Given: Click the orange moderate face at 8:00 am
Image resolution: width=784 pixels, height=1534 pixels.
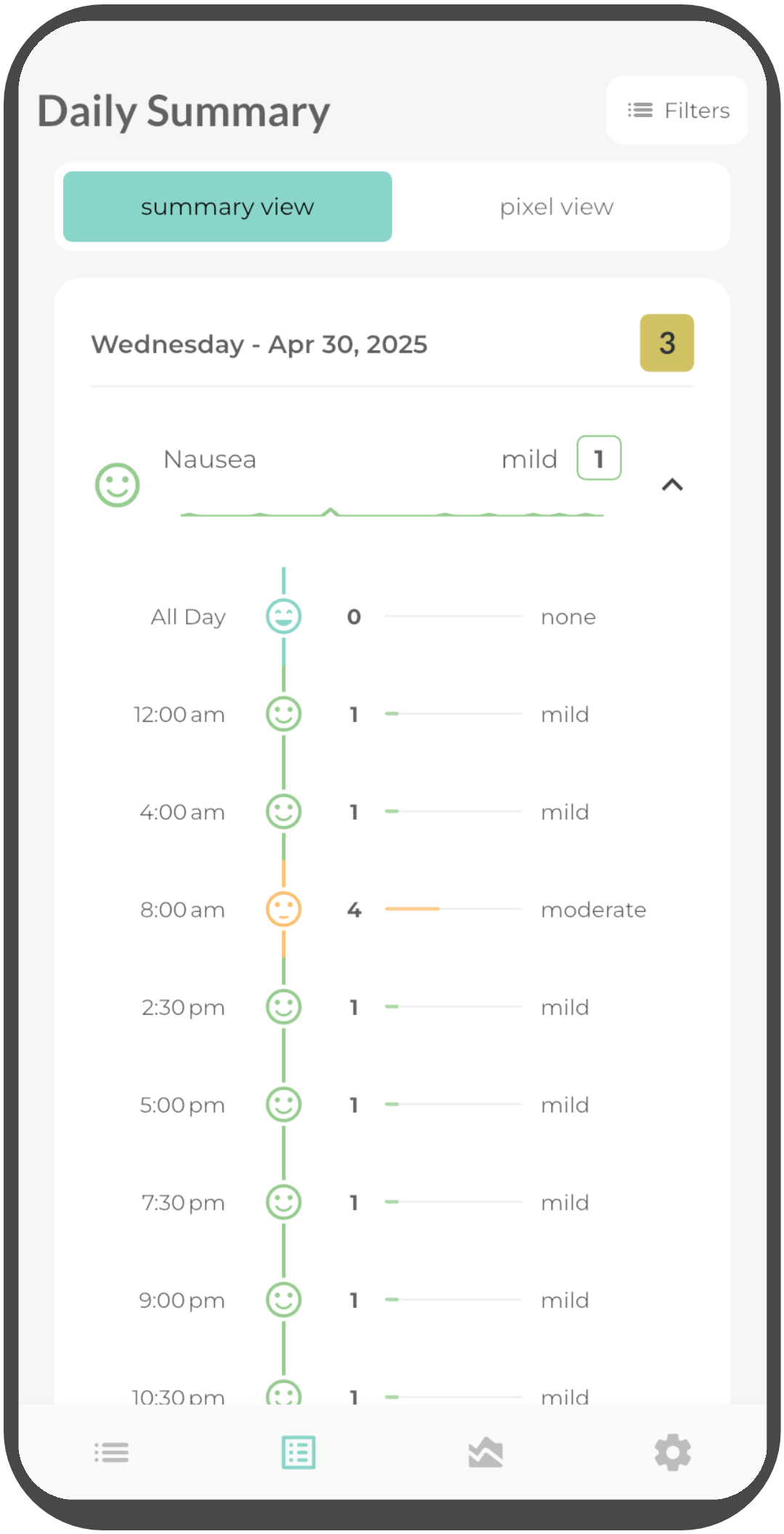Looking at the screenshot, I should (x=283, y=909).
